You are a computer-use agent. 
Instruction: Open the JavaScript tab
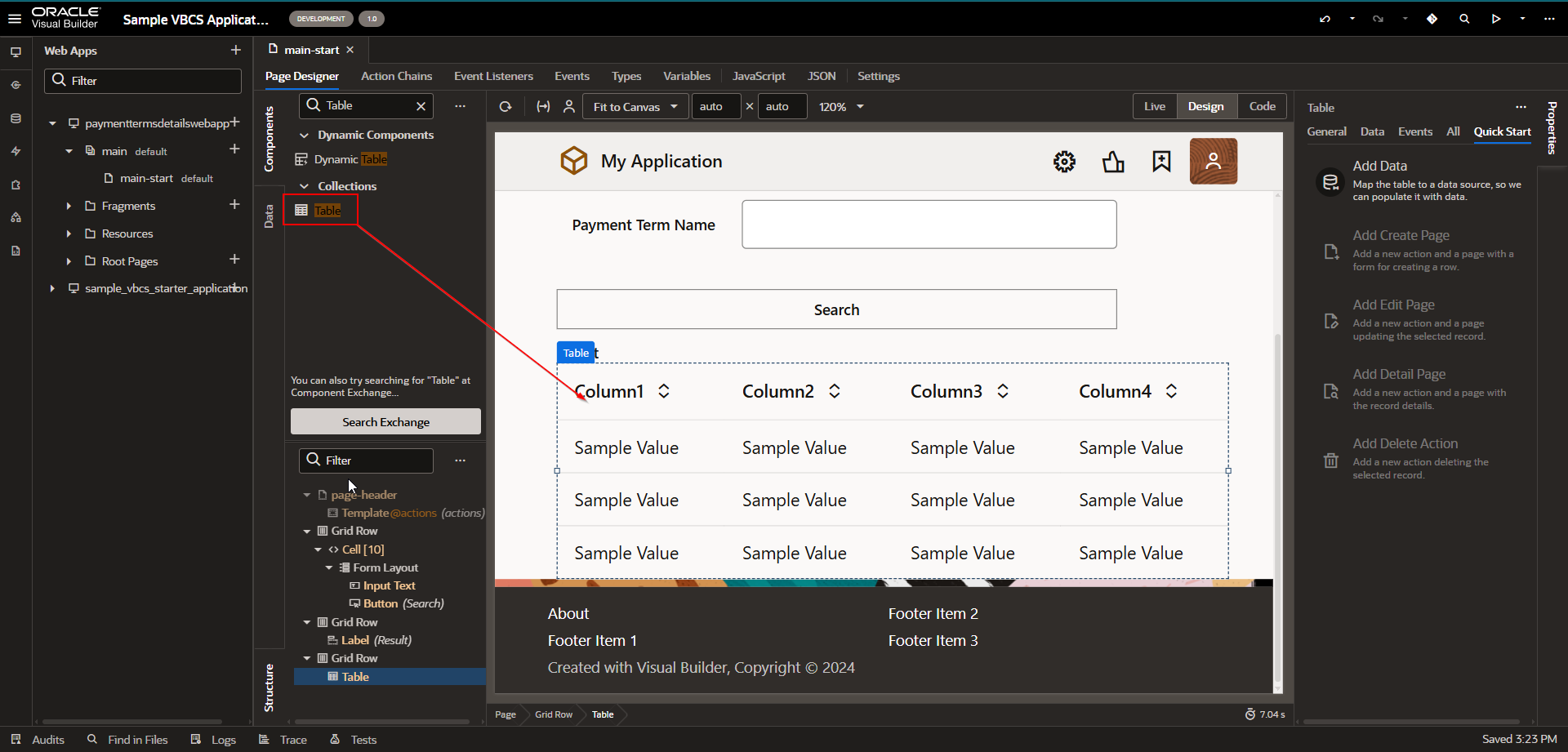pyautogui.click(x=759, y=76)
